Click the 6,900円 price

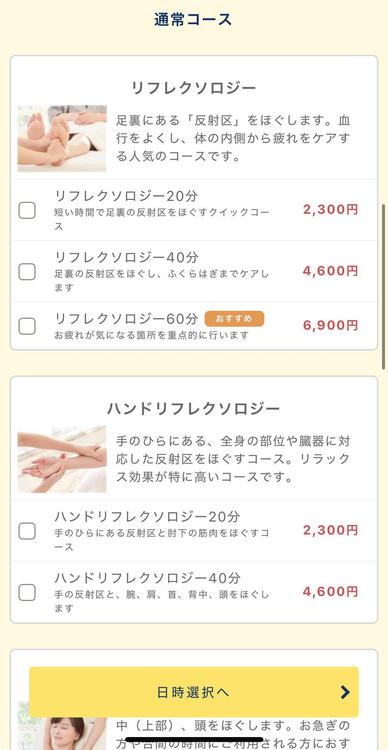[330, 325]
